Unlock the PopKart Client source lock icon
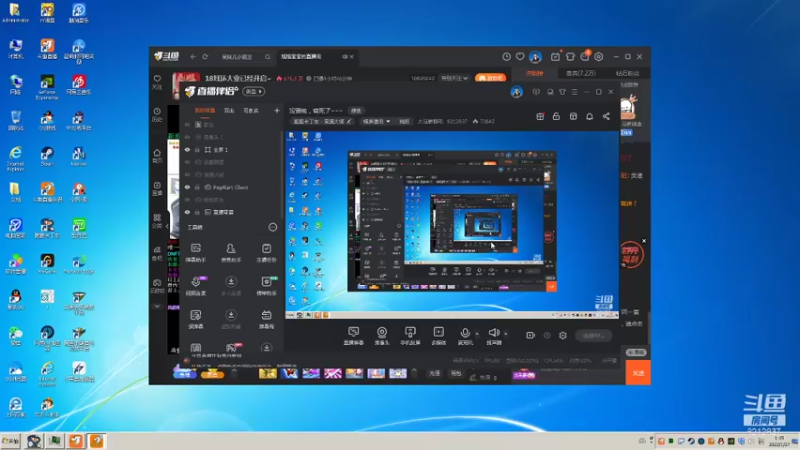800x450 pixels. tap(197, 187)
